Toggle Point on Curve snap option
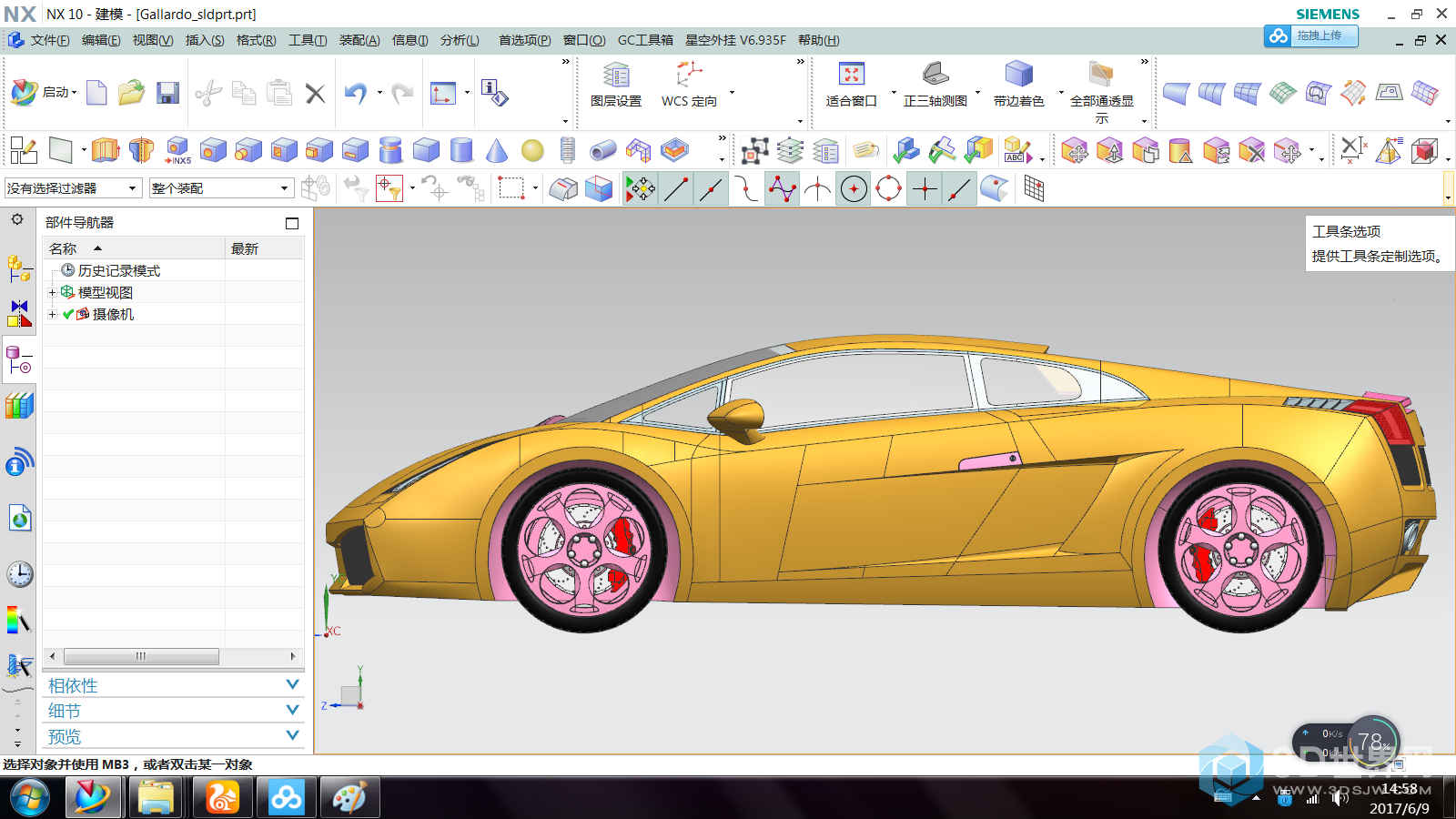Screen dimensions: 1456x819 960,189
